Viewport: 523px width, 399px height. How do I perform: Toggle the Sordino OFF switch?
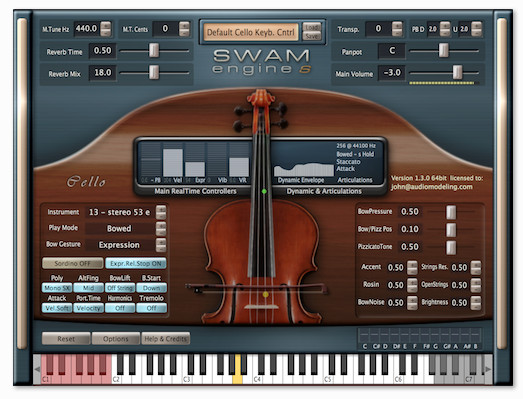click(x=72, y=263)
